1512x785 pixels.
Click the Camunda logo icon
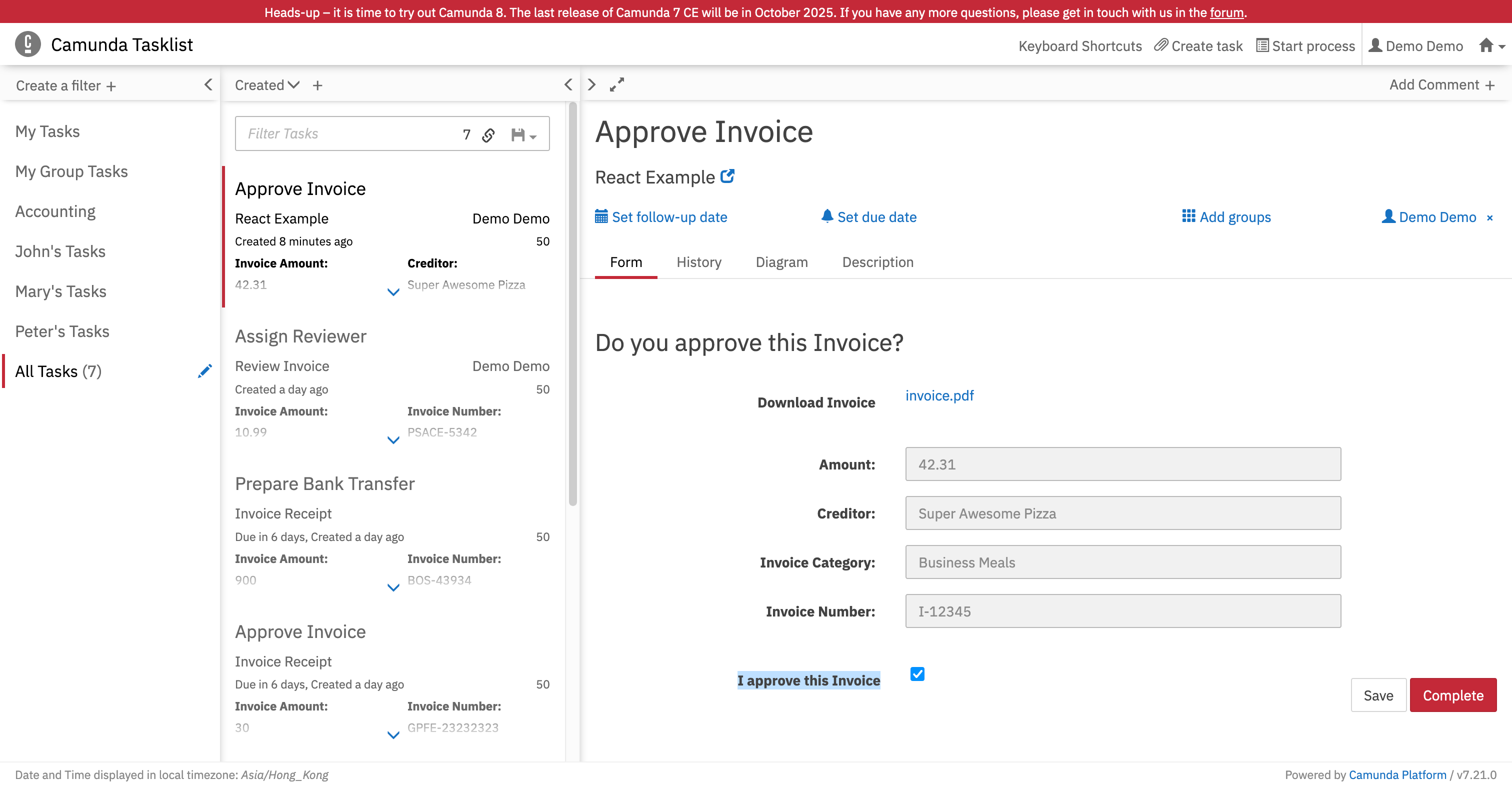[x=27, y=44]
